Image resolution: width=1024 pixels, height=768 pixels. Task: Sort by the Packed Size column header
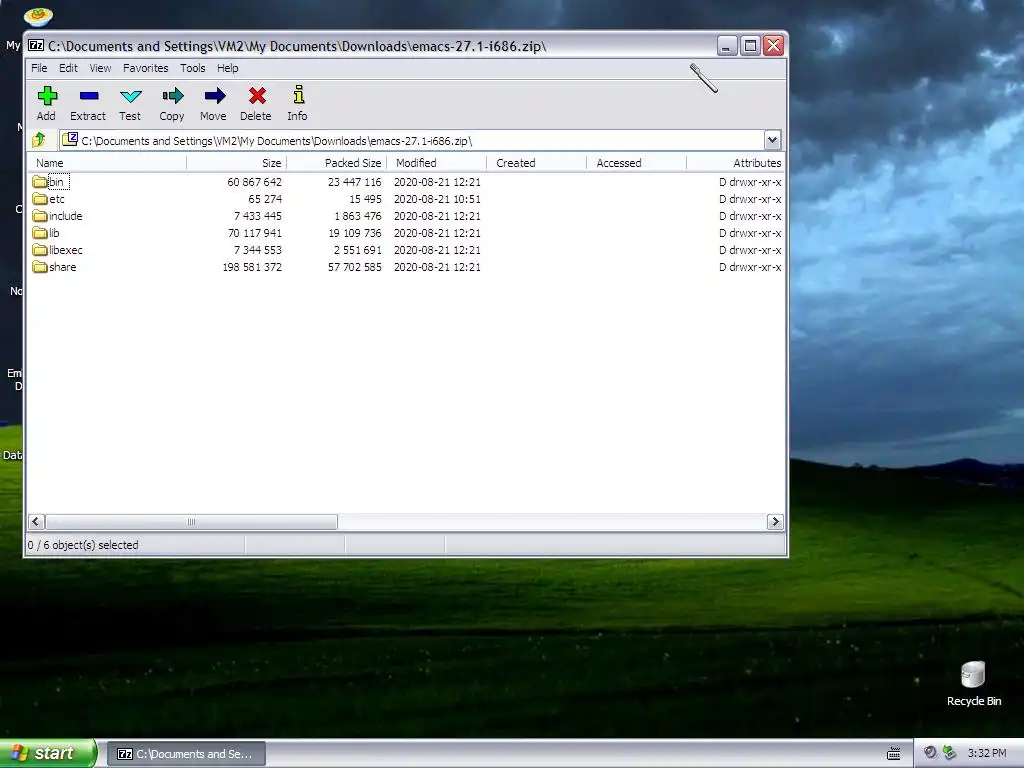336,163
